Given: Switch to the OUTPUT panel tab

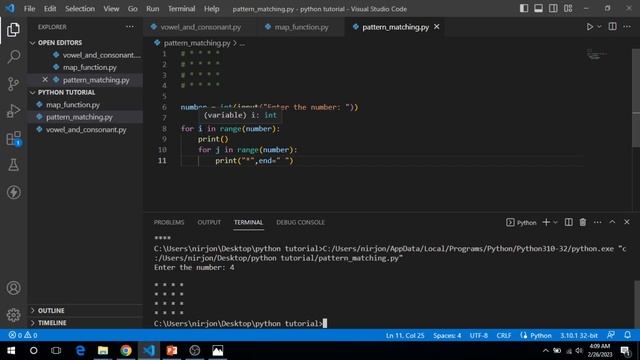Looking at the screenshot, I should [209, 222].
